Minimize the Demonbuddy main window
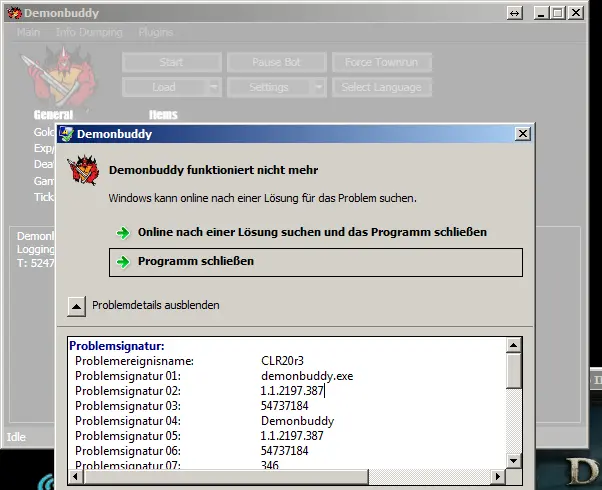 tap(541, 13)
